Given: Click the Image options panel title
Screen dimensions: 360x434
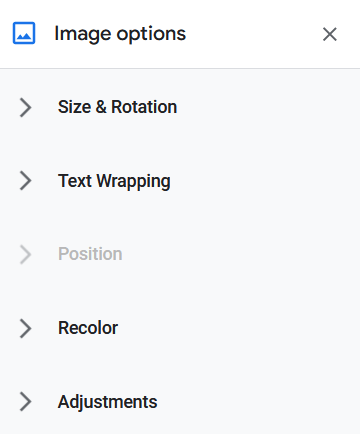Looking at the screenshot, I should pos(120,34).
